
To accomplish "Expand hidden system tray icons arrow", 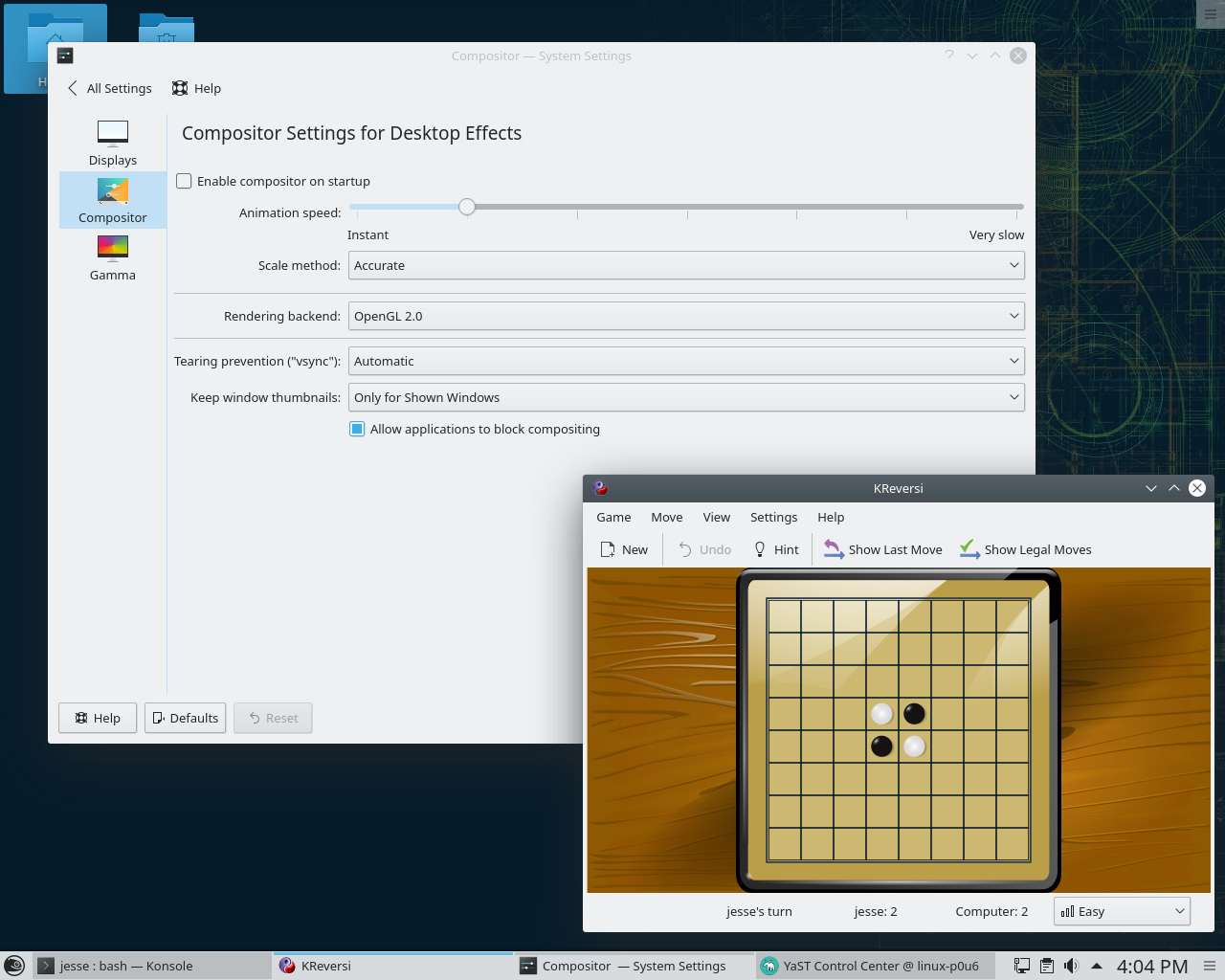I will (1097, 966).
